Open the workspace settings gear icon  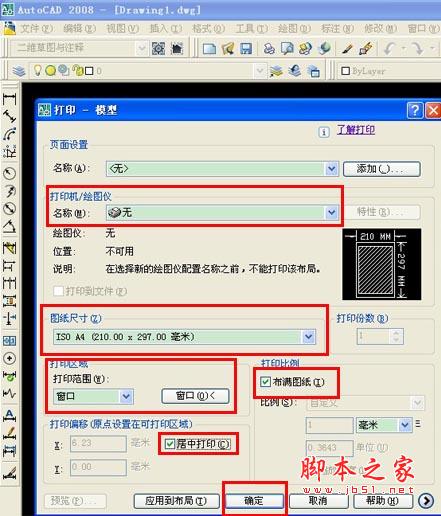tap(158, 49)
